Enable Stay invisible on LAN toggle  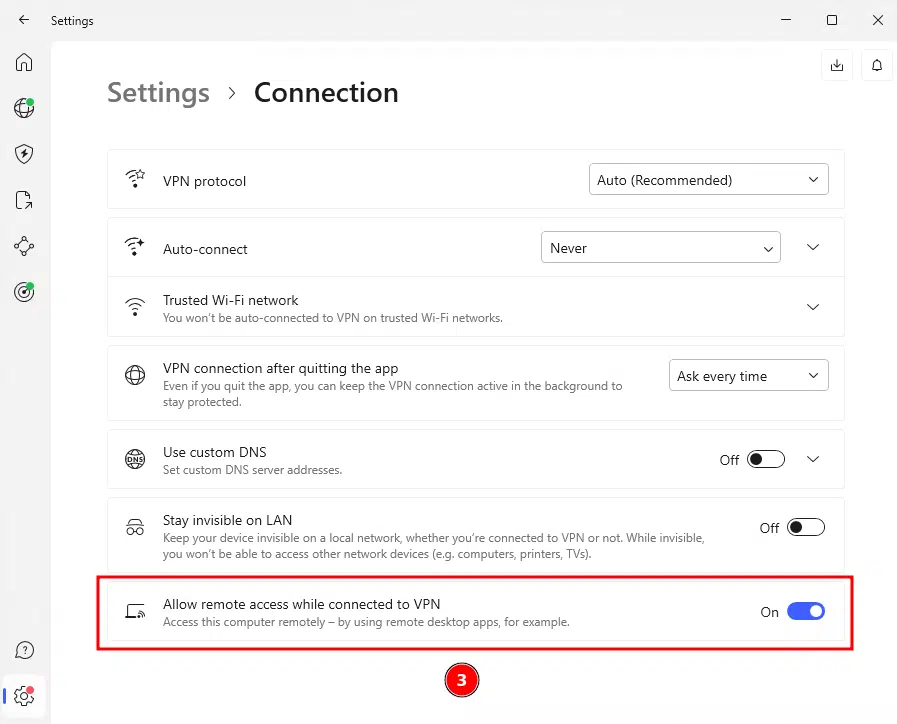[806, 527]
